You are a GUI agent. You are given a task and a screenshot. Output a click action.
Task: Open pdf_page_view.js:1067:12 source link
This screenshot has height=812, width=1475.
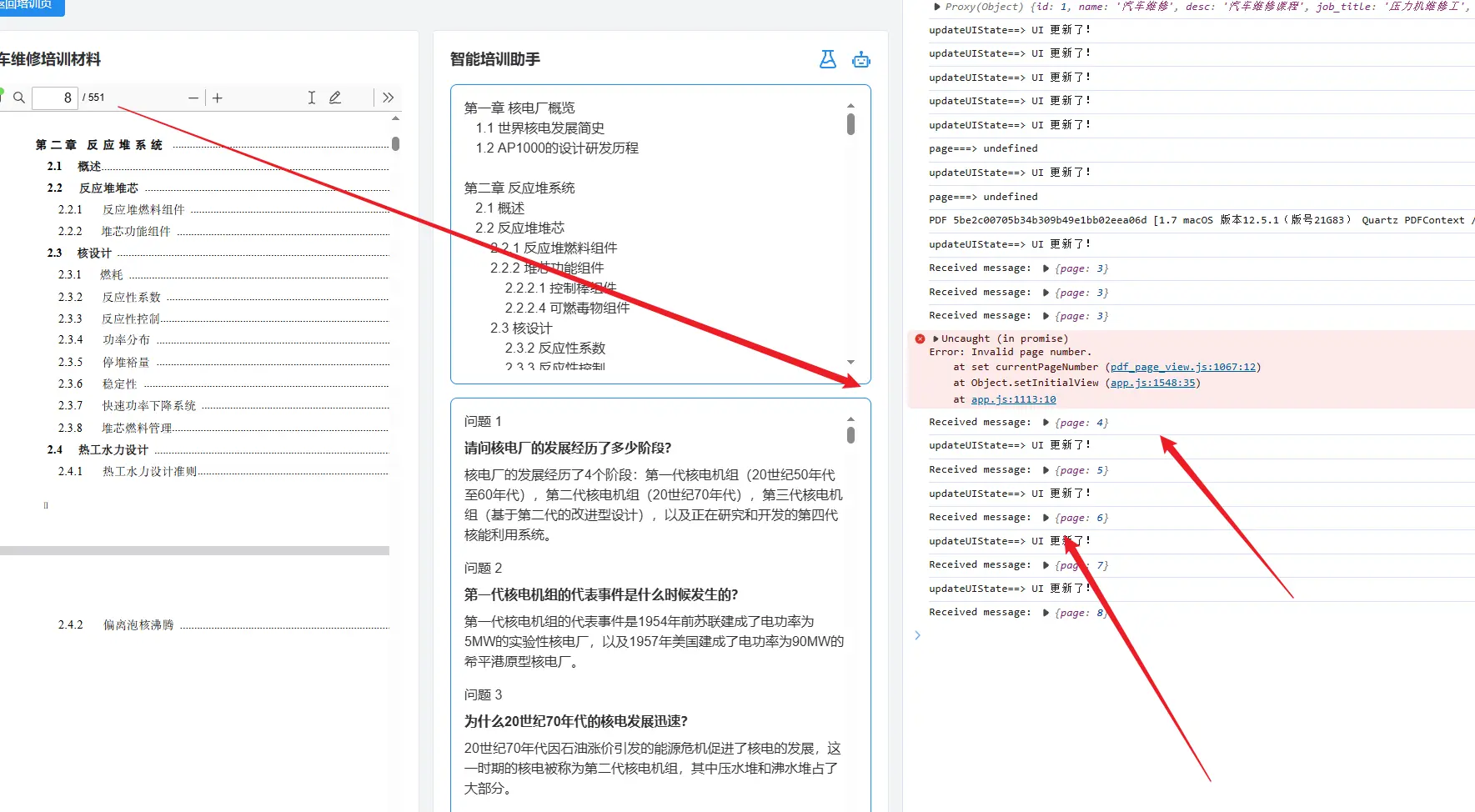pos(1183,367)
